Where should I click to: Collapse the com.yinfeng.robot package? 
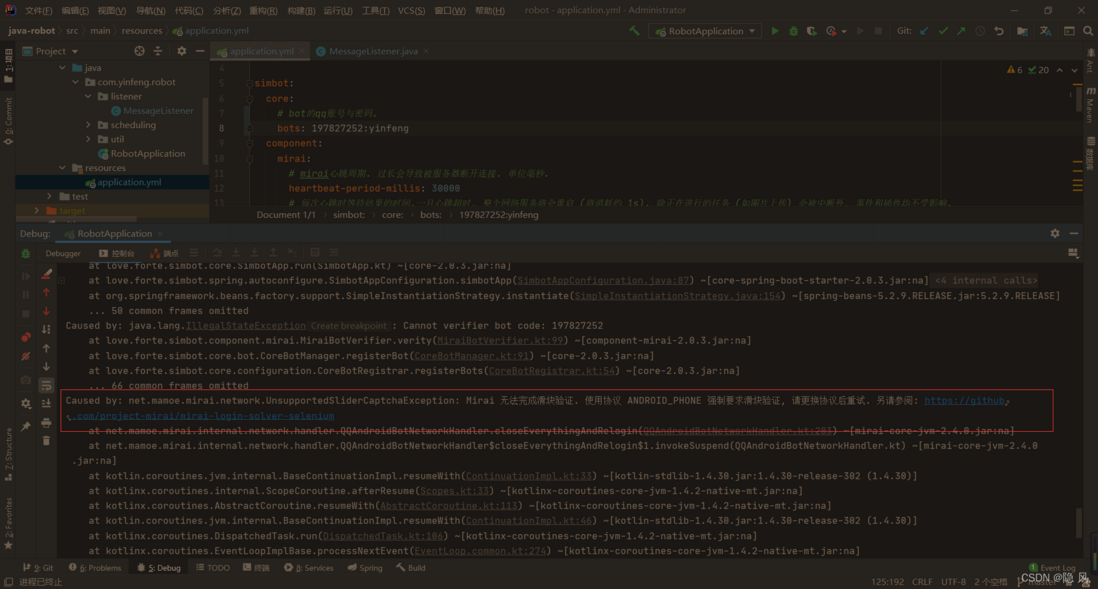pos(75,82)
